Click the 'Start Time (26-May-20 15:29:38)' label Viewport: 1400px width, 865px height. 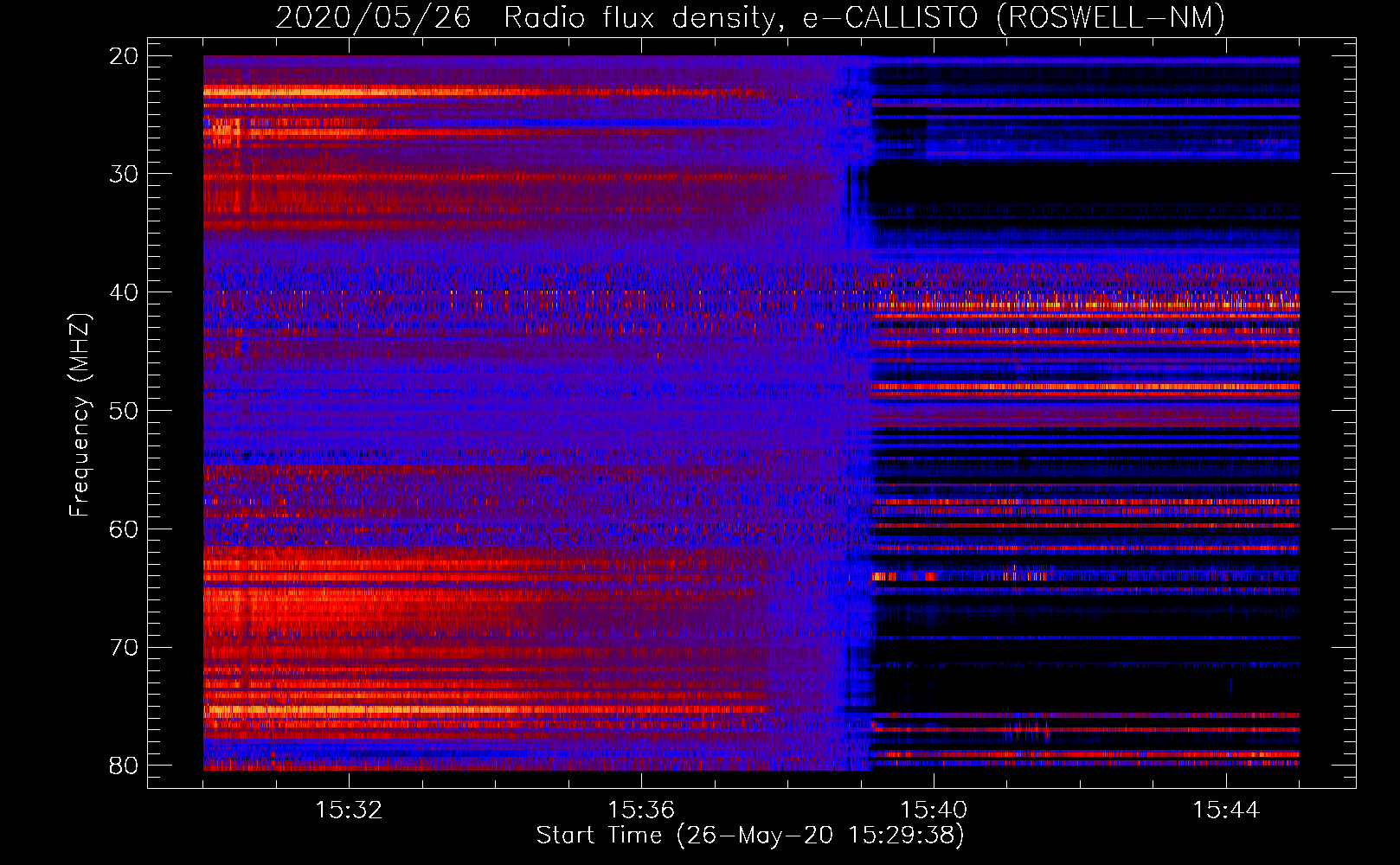coord(750,836)
